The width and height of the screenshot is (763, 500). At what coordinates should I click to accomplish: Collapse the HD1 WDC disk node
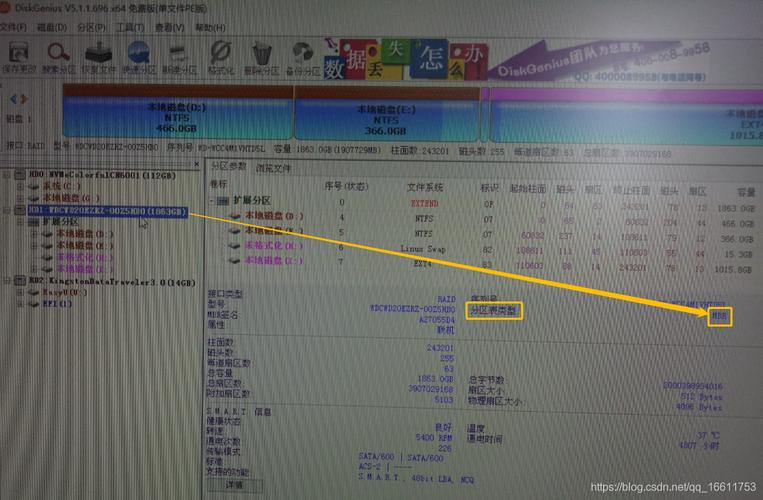[7, 210]
